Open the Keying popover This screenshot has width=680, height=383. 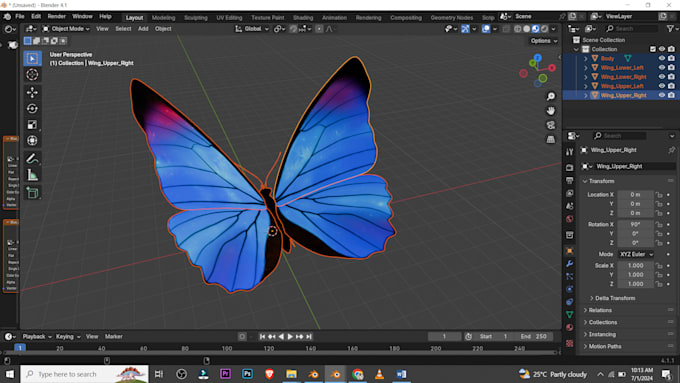(x=68, y=337)
